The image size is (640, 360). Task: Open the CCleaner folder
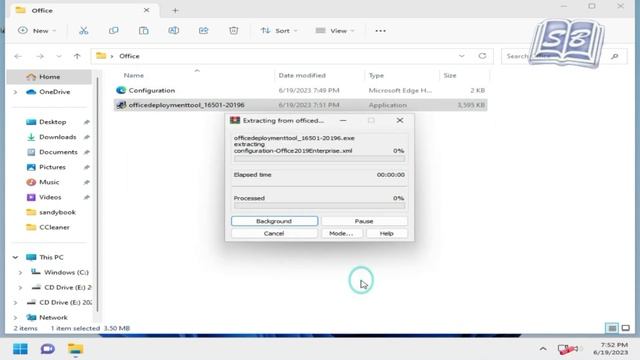coord(54,227)
